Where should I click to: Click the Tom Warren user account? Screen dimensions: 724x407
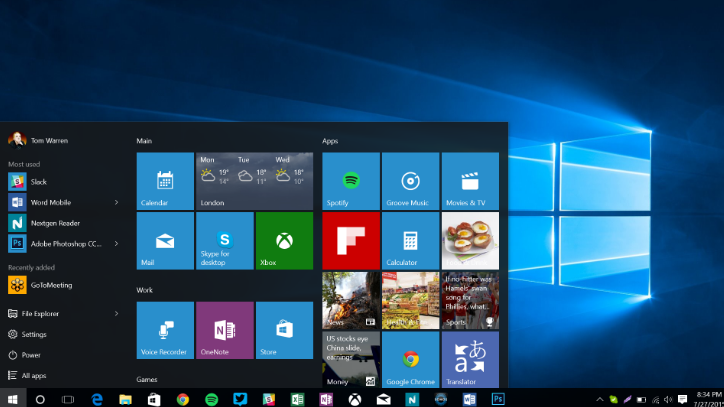pos(38,140)
